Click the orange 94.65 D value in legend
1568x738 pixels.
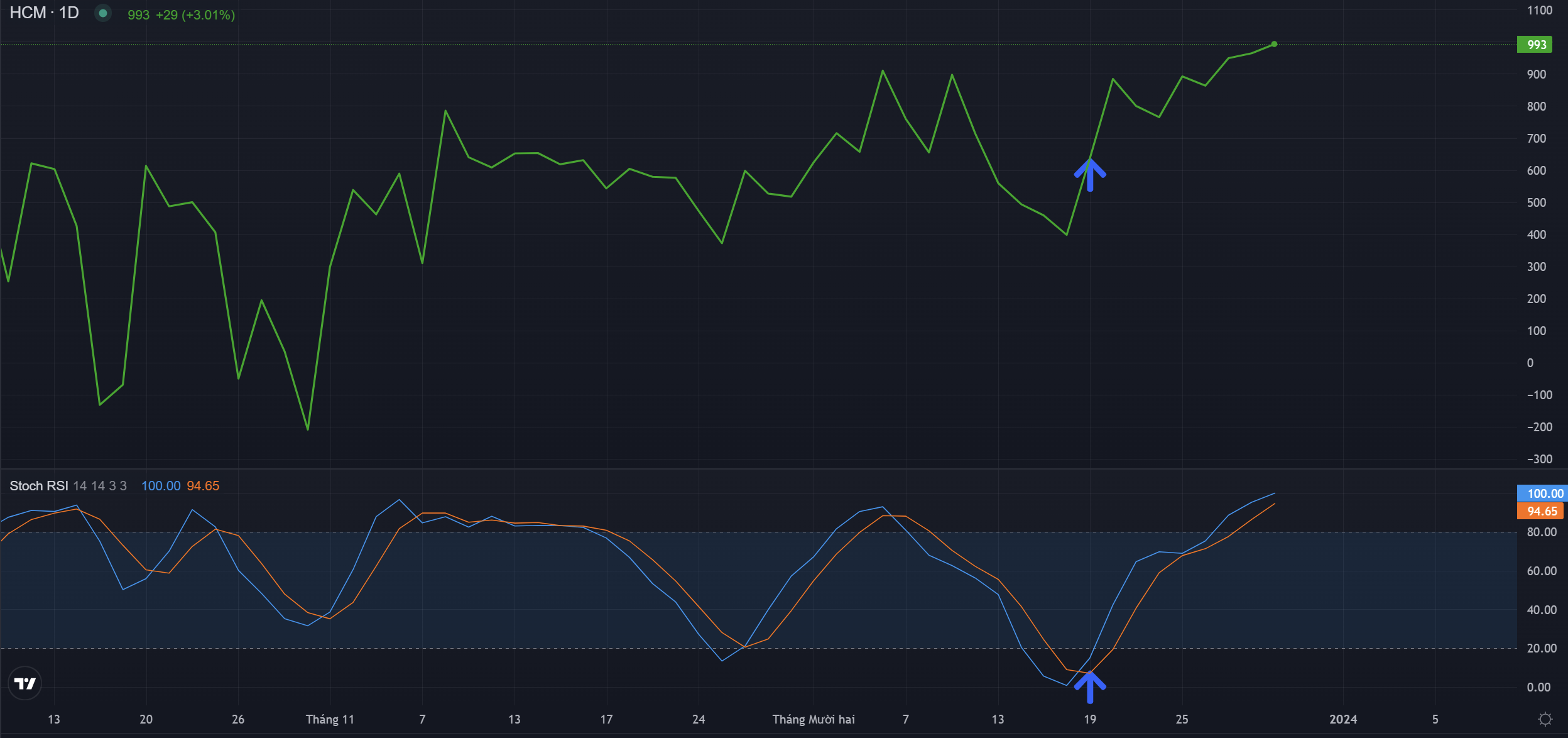pyautogui.click(x=203, y=486)
